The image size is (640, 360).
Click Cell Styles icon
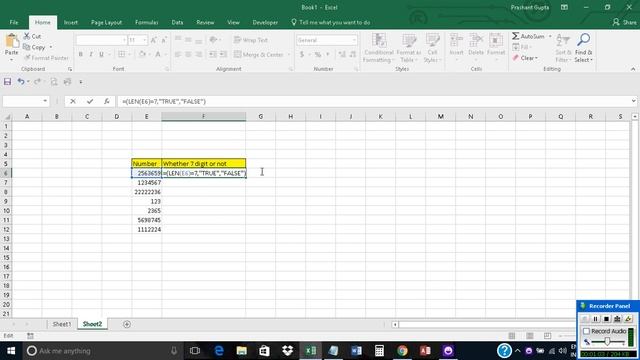tap(432, 41)
